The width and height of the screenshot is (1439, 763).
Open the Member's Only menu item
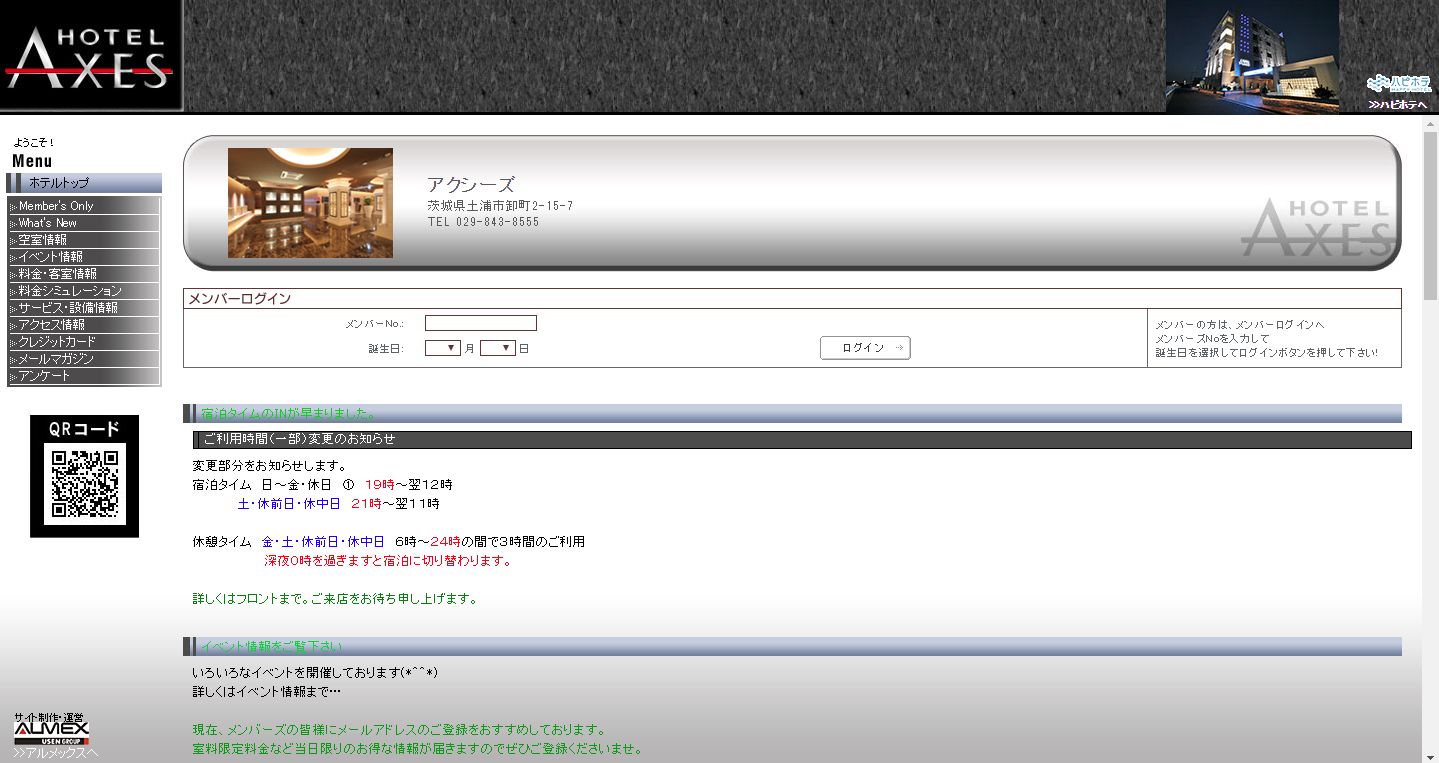84,206
